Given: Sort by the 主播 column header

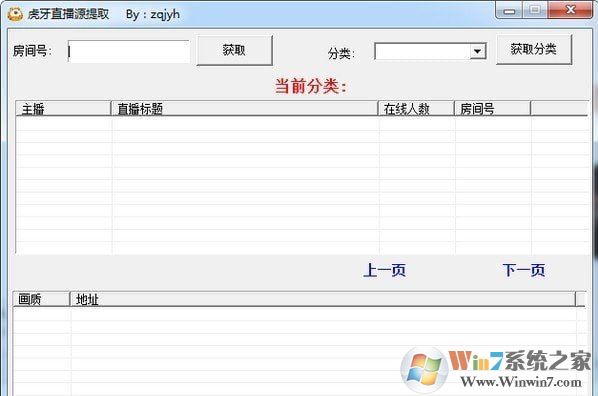Looking at the screenshot, I should [x=63, y=109].
